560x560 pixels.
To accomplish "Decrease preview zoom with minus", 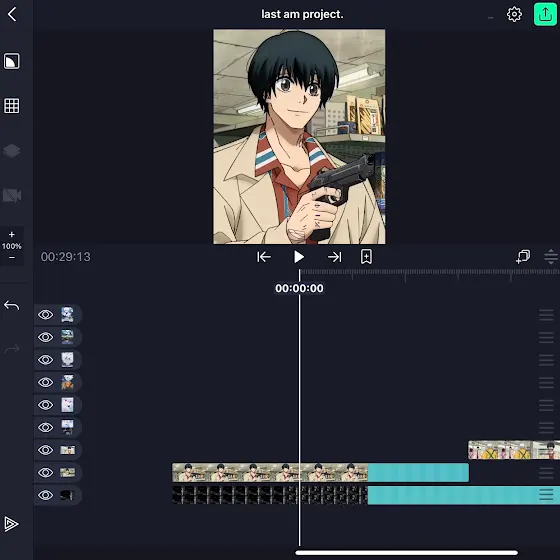I will coord(12,258).
